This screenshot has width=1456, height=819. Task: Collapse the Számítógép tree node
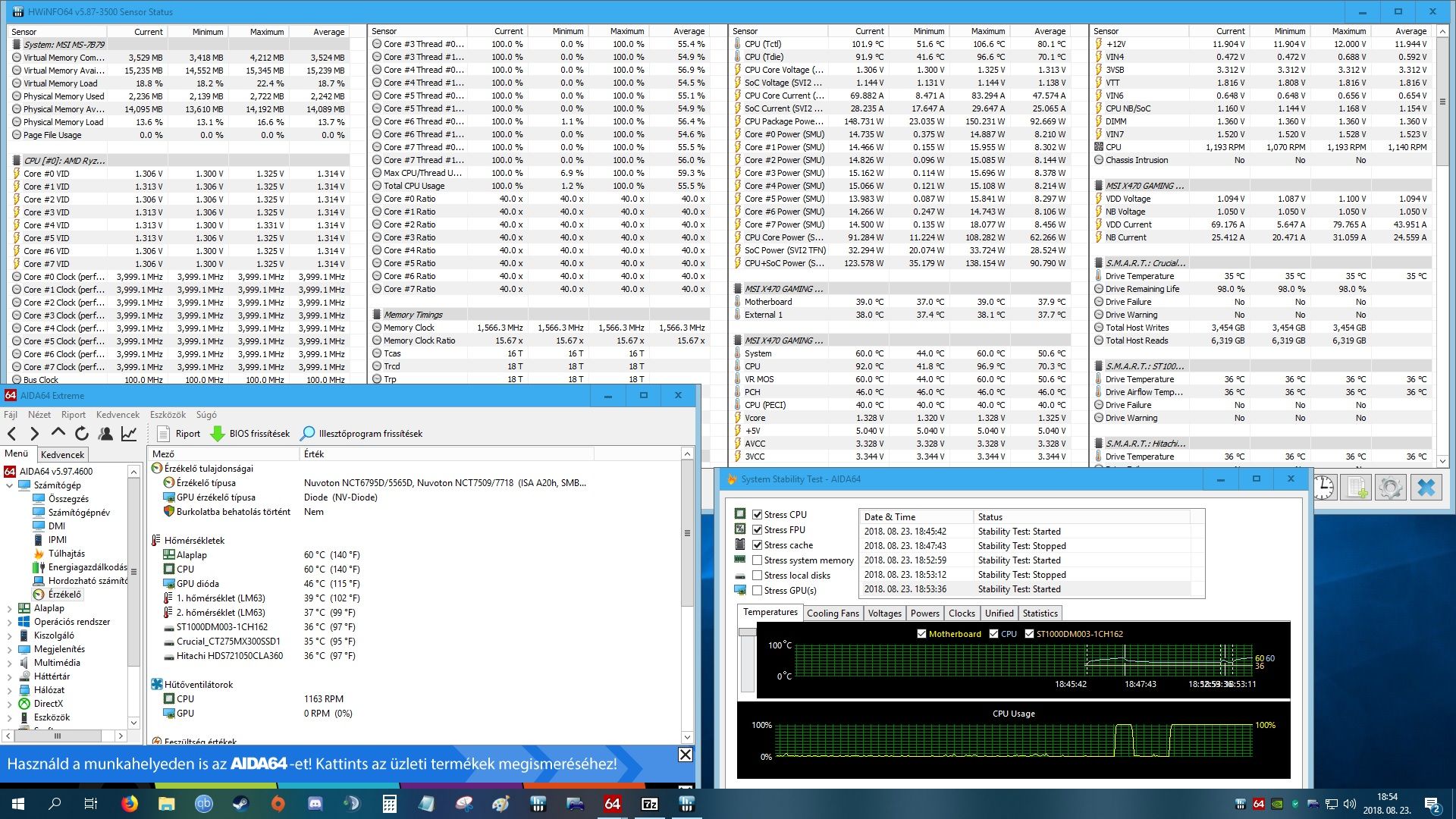pos(9,485)
